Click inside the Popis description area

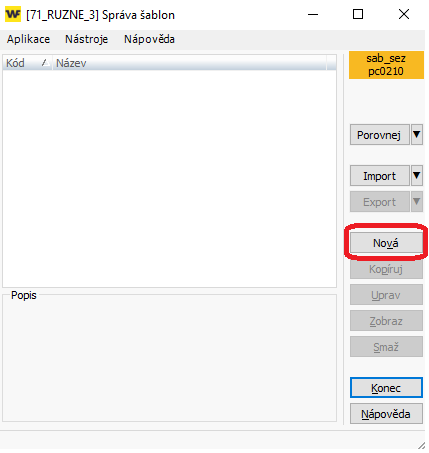coord(169,360)
